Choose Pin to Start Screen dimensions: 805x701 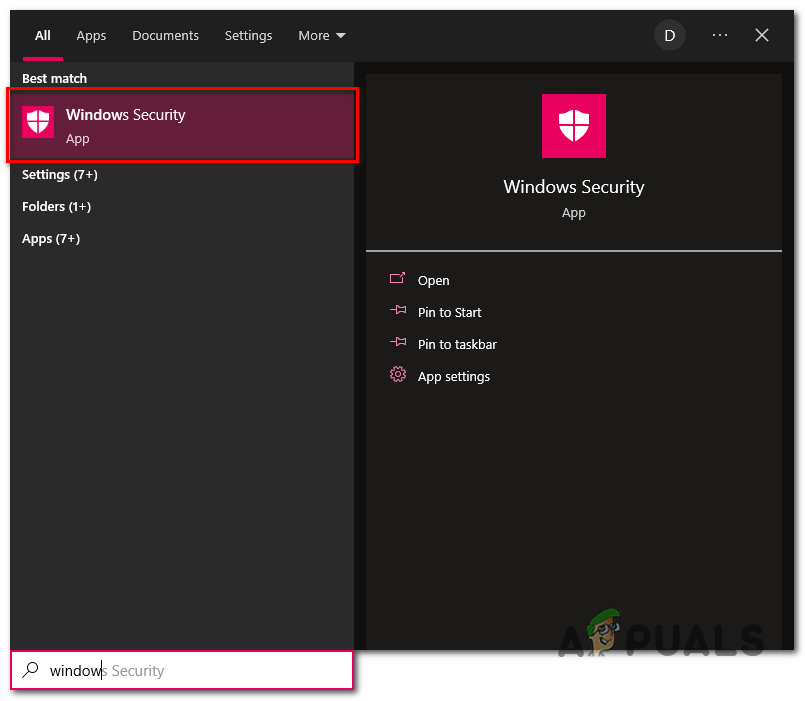(449, 312)
